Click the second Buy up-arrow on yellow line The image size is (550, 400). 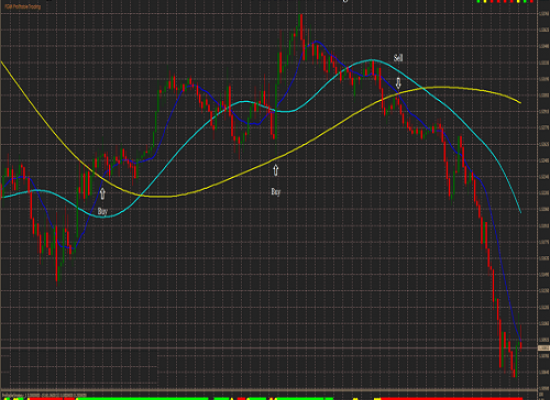pyautogui.click(x=276, y=170)
